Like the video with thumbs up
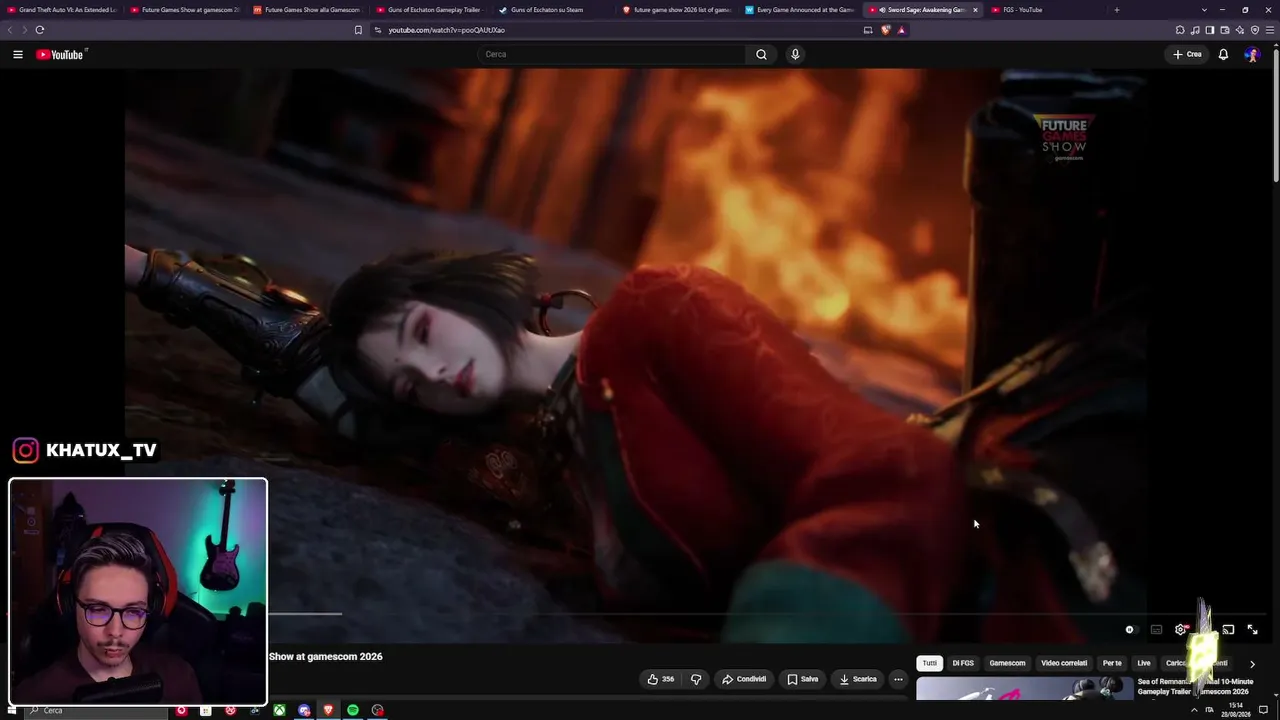Image resolution: width=1280 pixels, height=720 pixels. coord(661,679)
